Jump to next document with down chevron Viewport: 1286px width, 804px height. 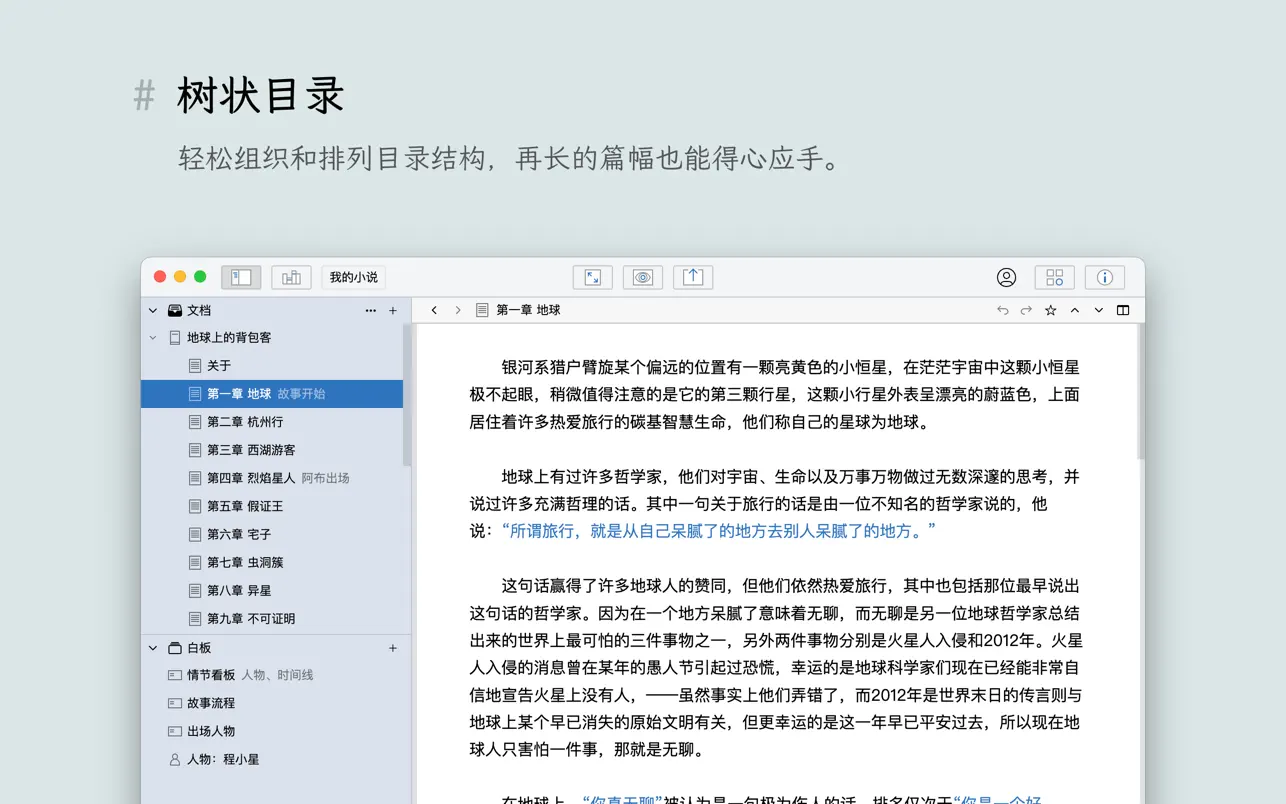pos(1099,310)
